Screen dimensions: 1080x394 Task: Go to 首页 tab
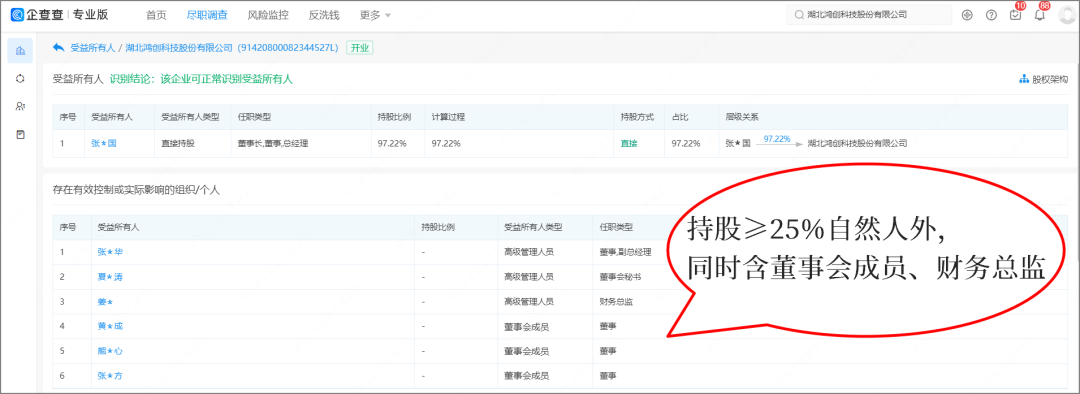coord(156,14)
